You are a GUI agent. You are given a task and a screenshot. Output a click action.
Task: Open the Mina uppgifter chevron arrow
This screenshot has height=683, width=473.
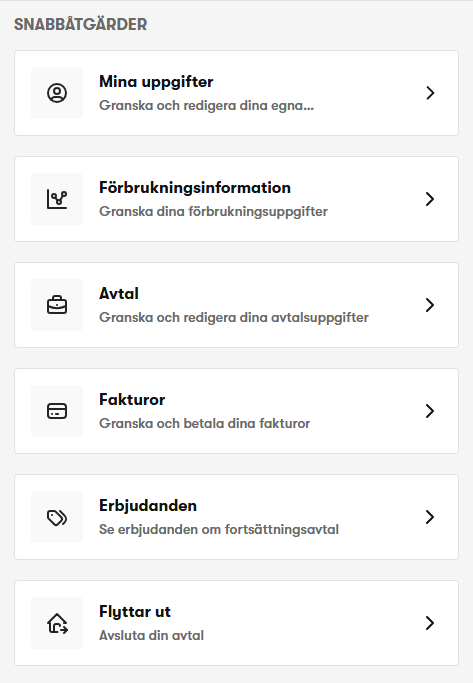tap(430, 93)
